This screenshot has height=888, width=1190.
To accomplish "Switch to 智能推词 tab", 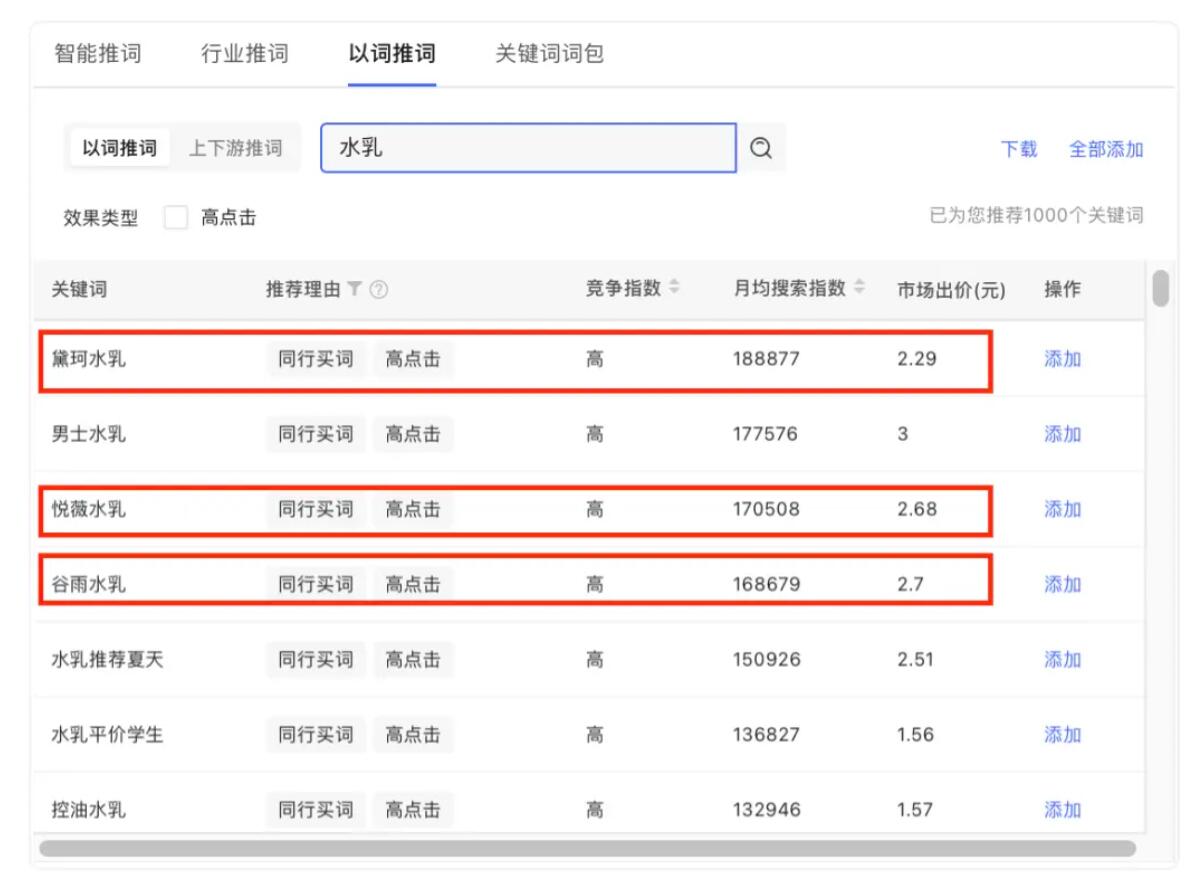I will point(98,53).
